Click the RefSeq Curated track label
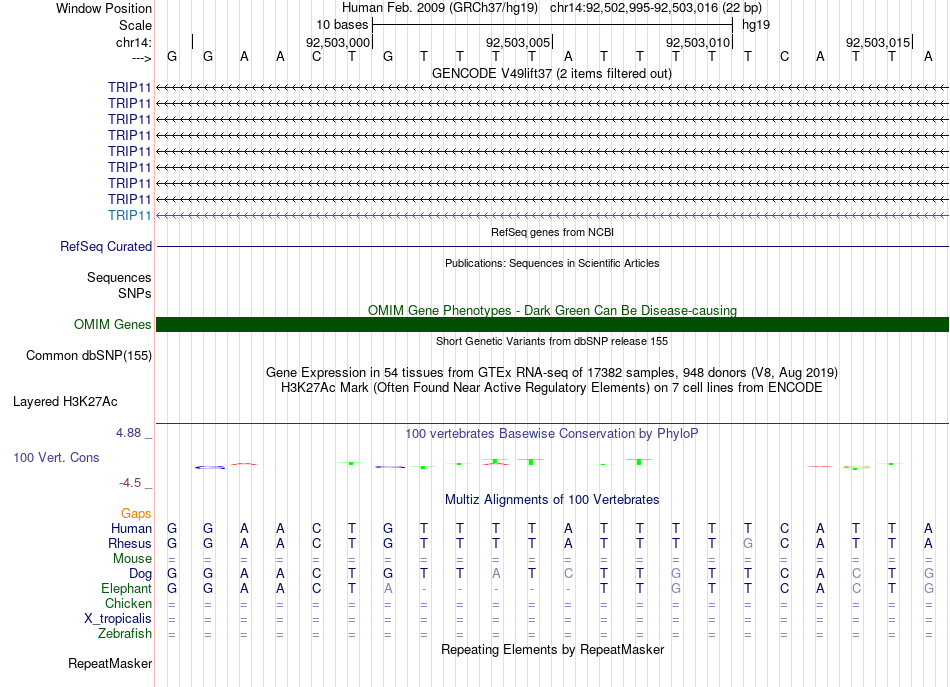The width and height of the screenshot is (950, 687). 105,247
